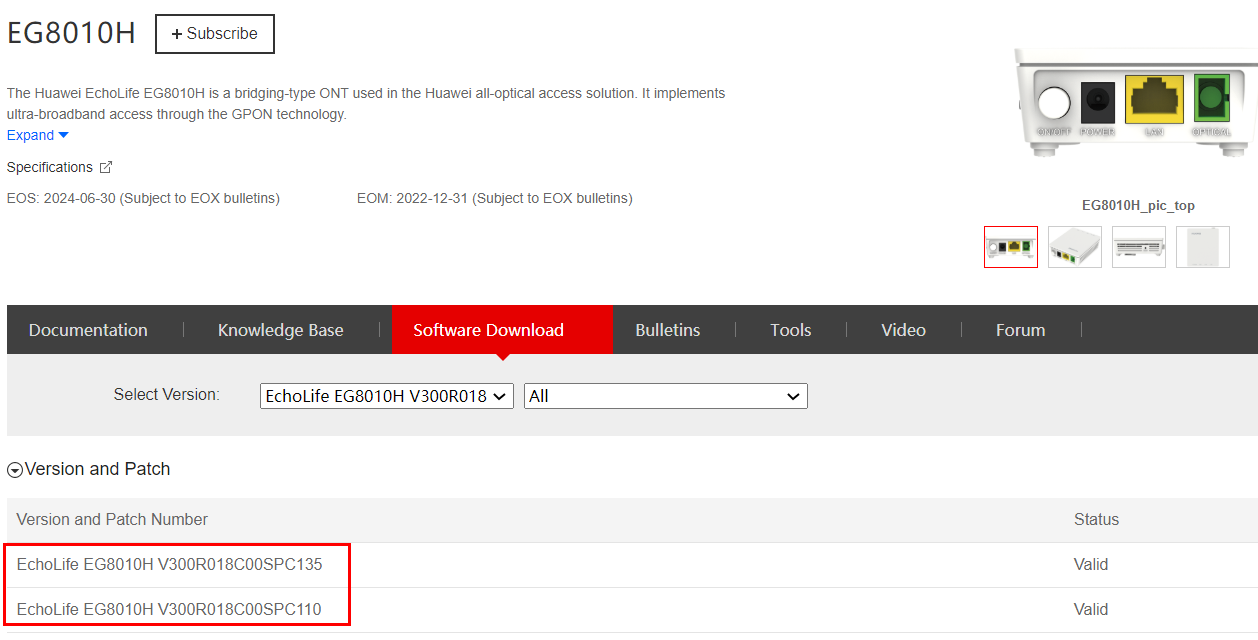
Task: Switch to the Video tab
Action: point(903,330)
